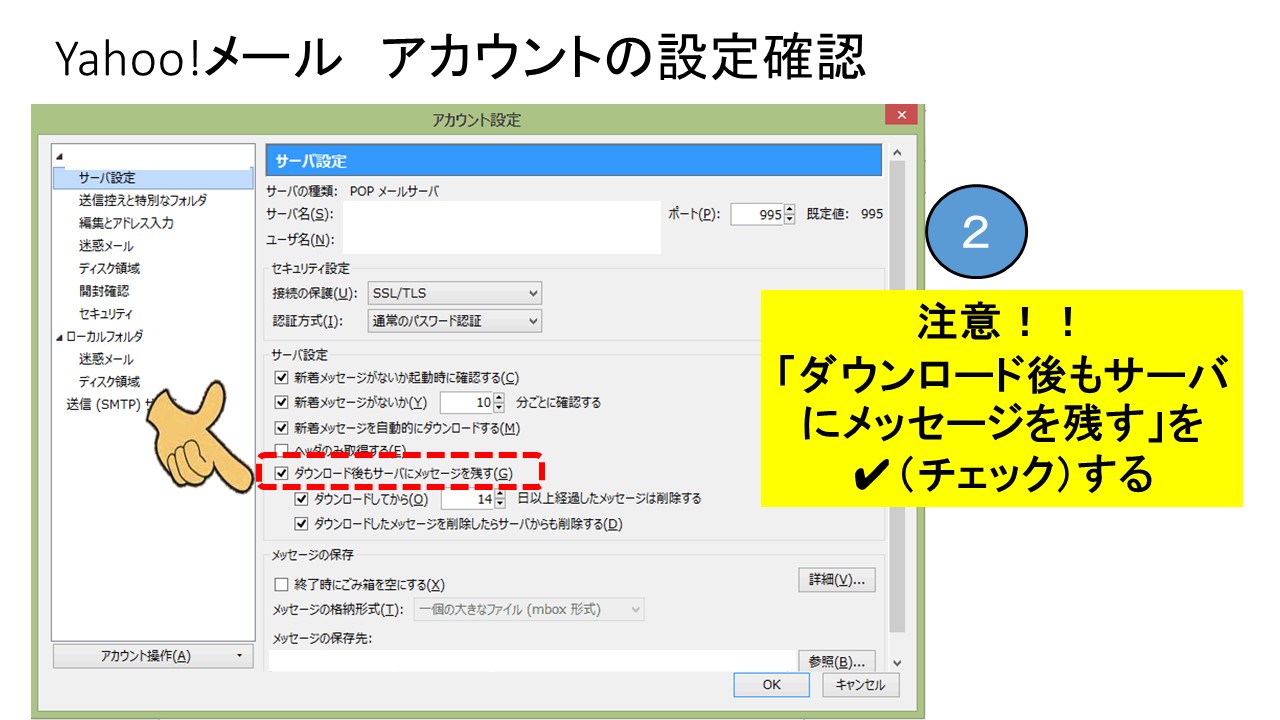
Task: Select ディスク領域 under the mail account
Action: pos(109,268)
